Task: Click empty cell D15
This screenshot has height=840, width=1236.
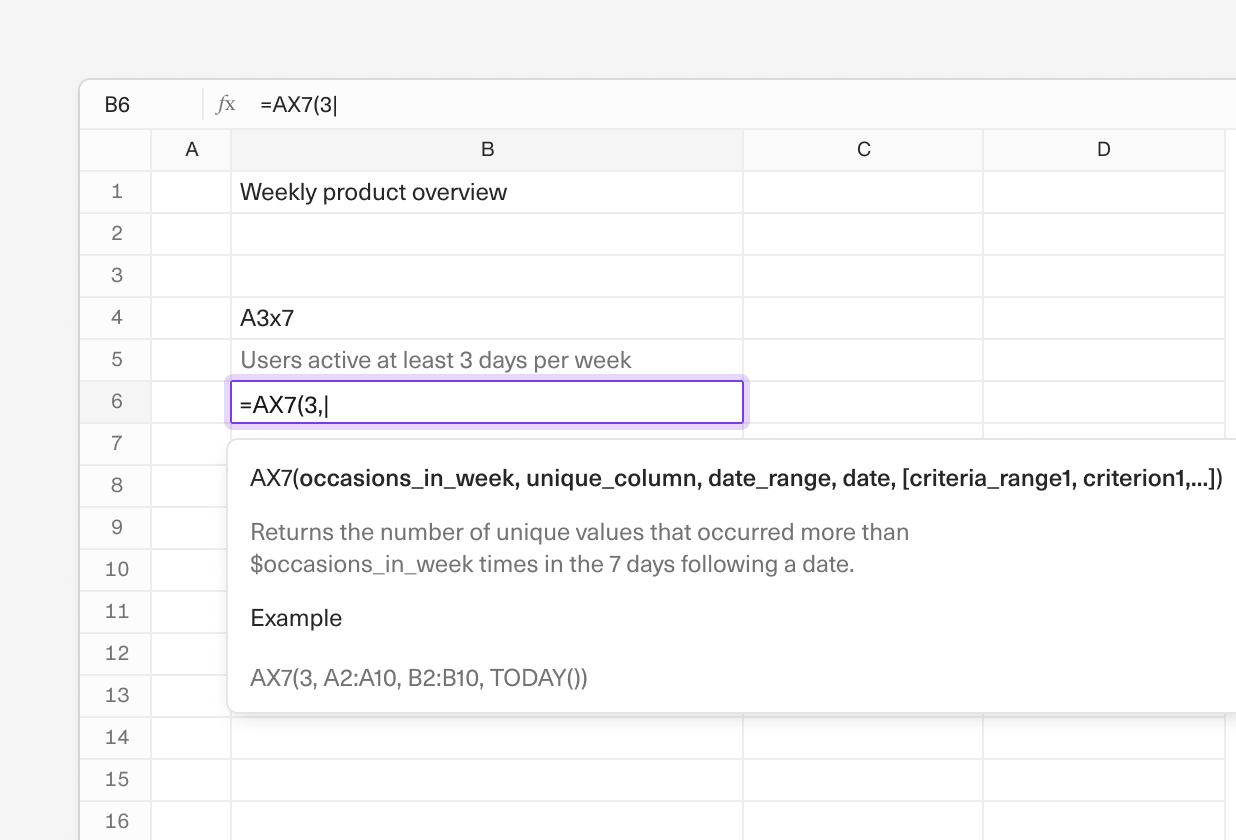Action: coord(1104,780)
